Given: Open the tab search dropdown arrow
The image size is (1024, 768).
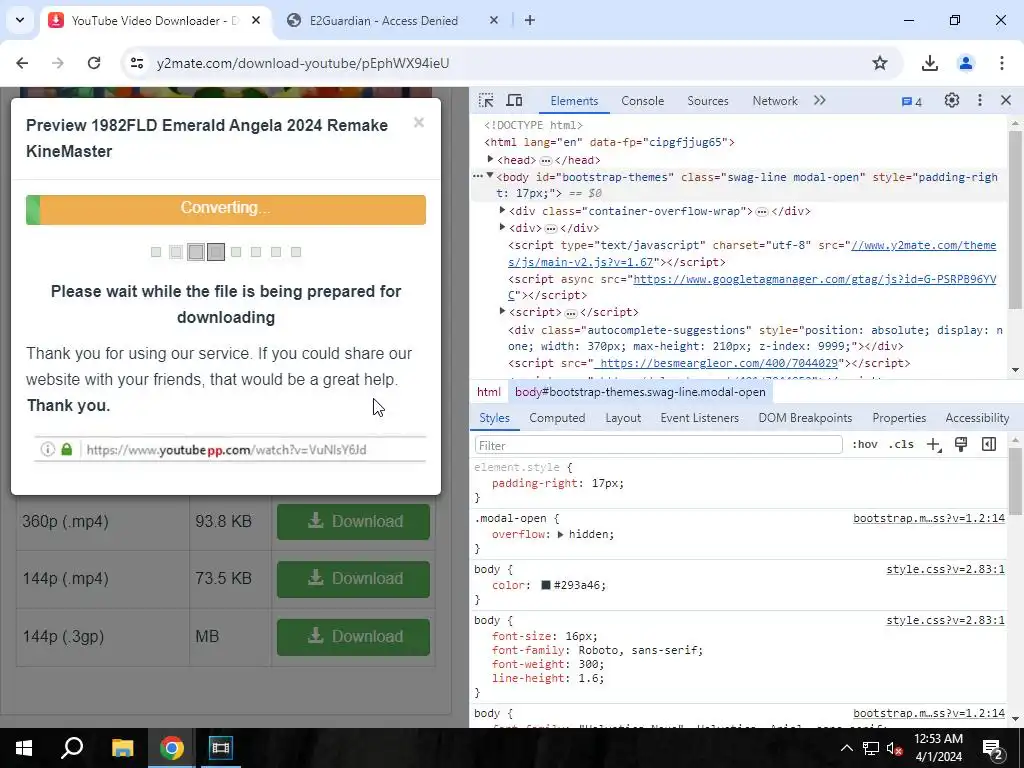Looking at the screenshot, I should 20,20.
